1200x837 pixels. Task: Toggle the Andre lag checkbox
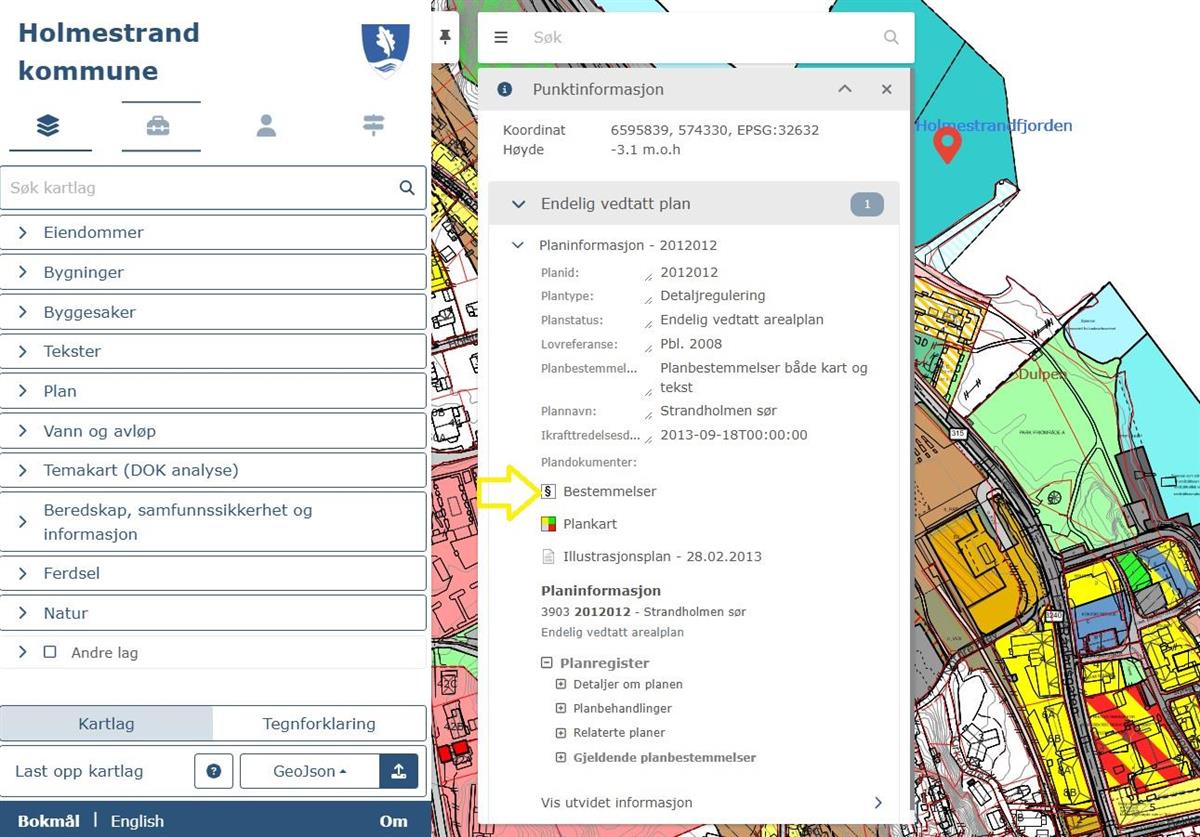pyautogui.click(x=50, y=652)
